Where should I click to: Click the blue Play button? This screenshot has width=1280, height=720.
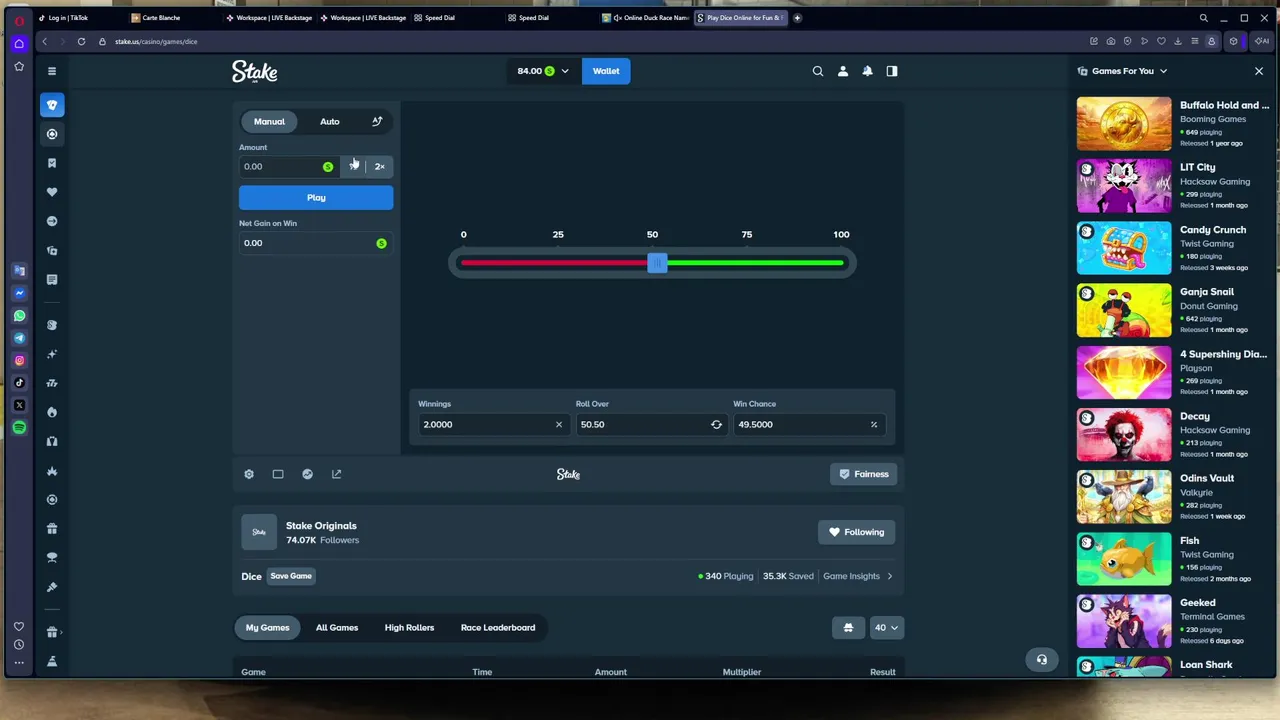pos(316,198)
